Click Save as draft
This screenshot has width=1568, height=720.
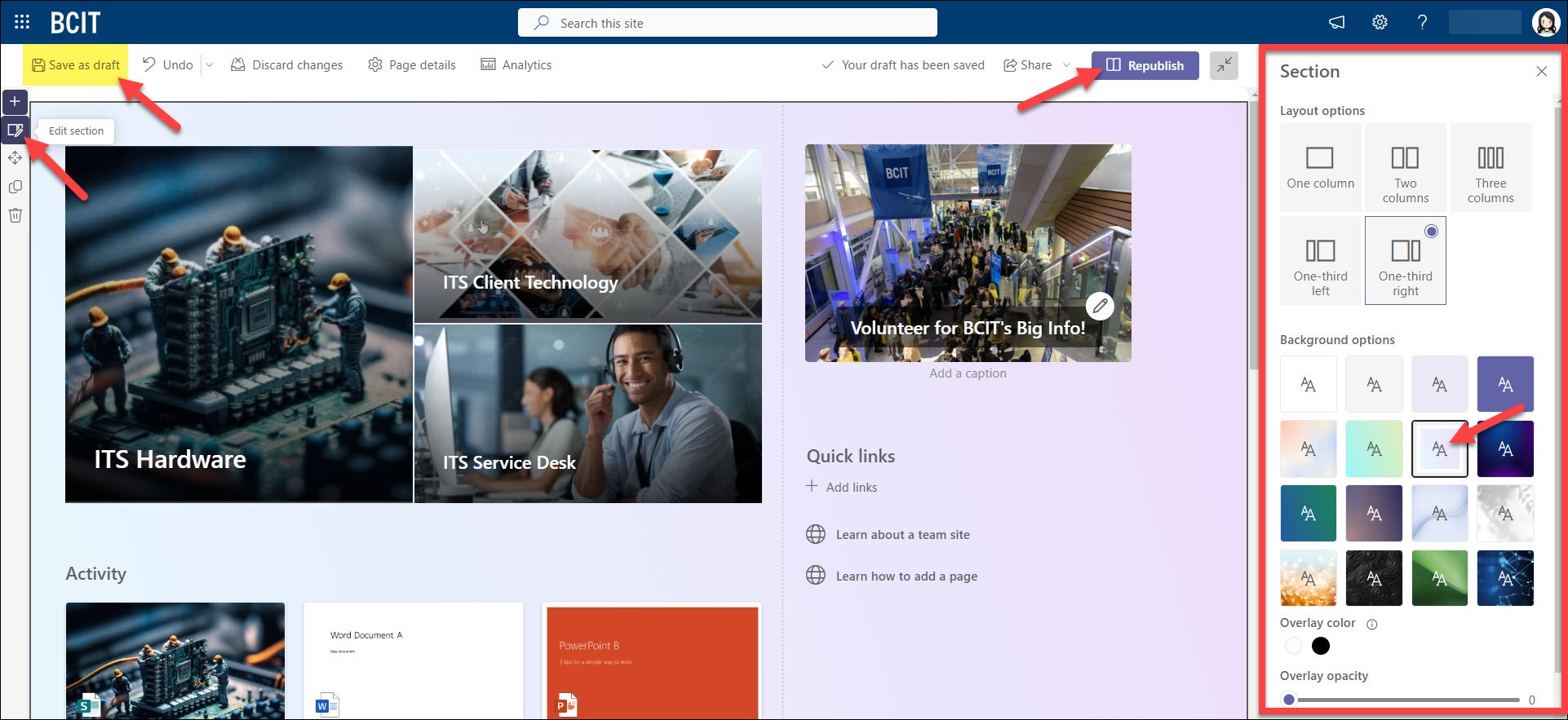[75, 65]
